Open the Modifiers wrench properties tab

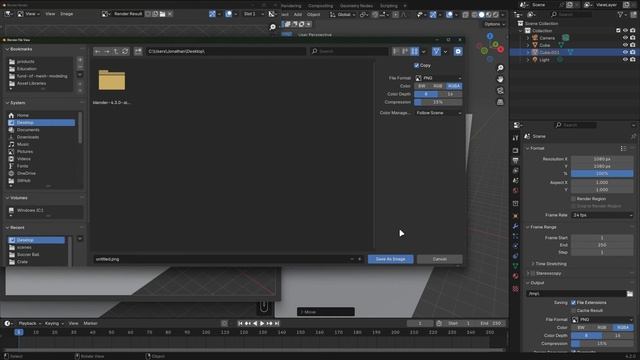(x=516, y=226)
